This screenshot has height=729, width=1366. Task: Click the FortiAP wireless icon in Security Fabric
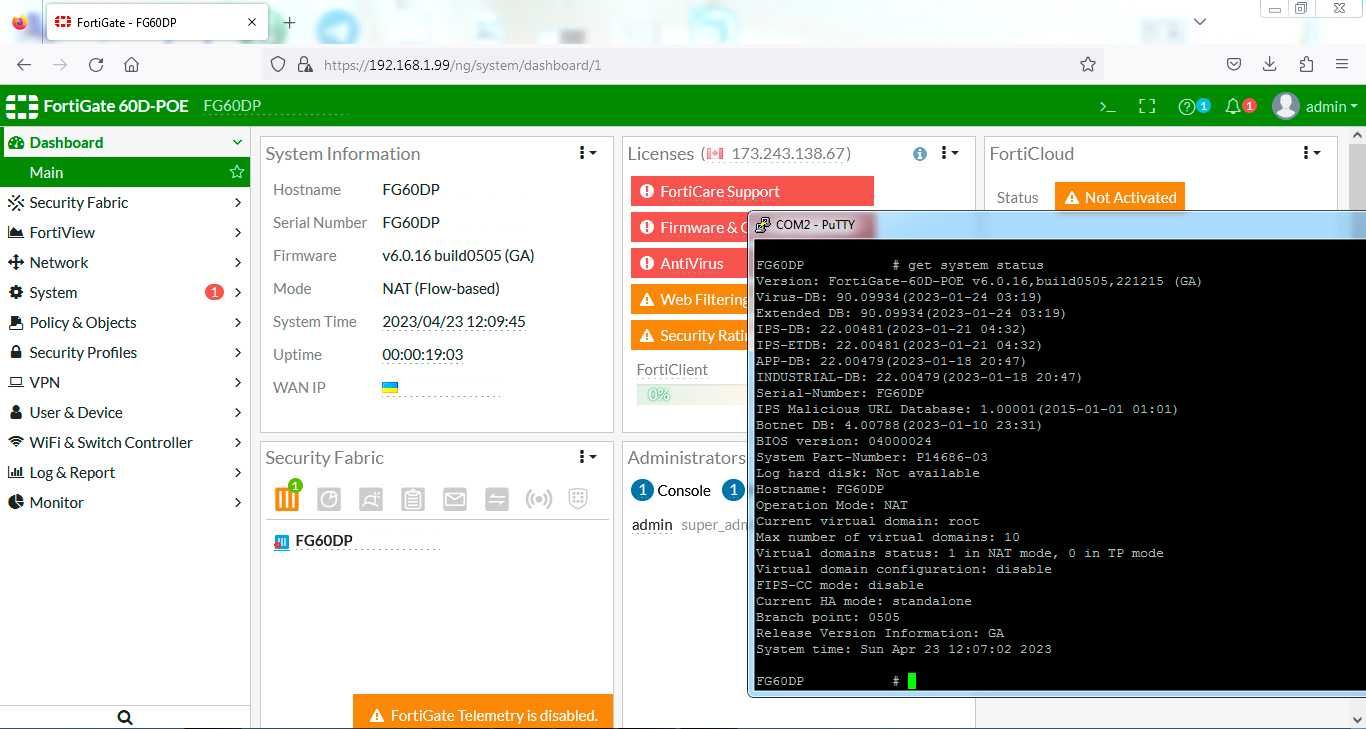(x=539, y=499)
